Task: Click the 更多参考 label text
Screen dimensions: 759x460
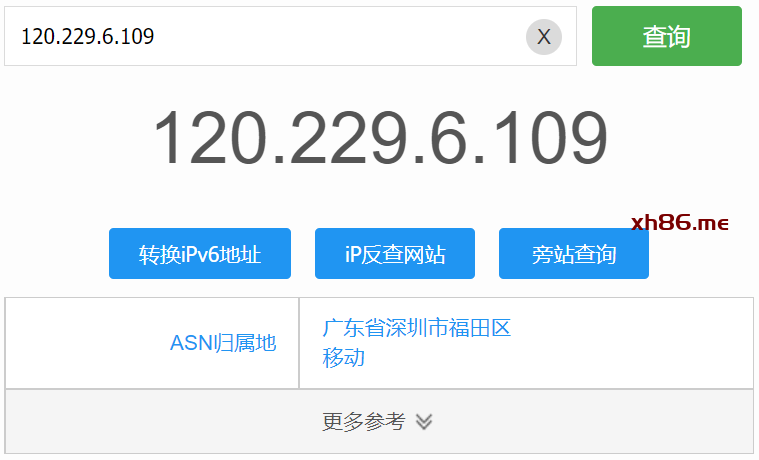Action: 364,422
